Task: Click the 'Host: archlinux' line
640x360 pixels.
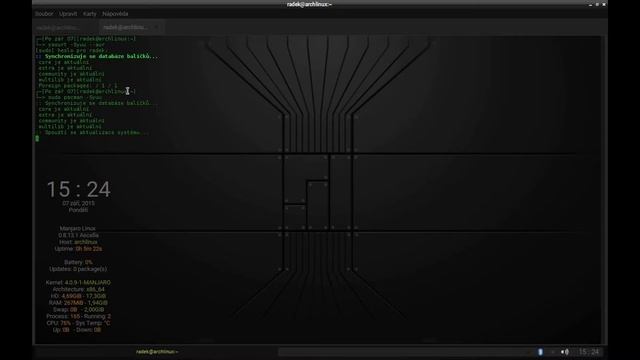Action: coord(78,242)
